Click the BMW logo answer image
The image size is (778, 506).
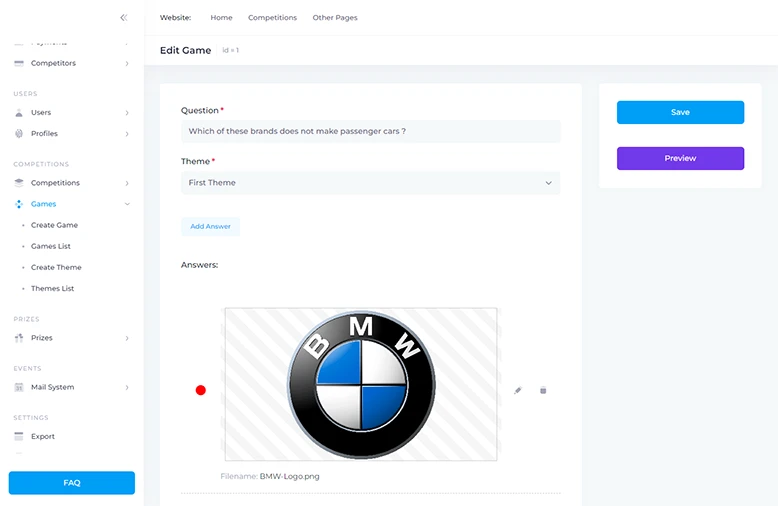pos(361,384)
